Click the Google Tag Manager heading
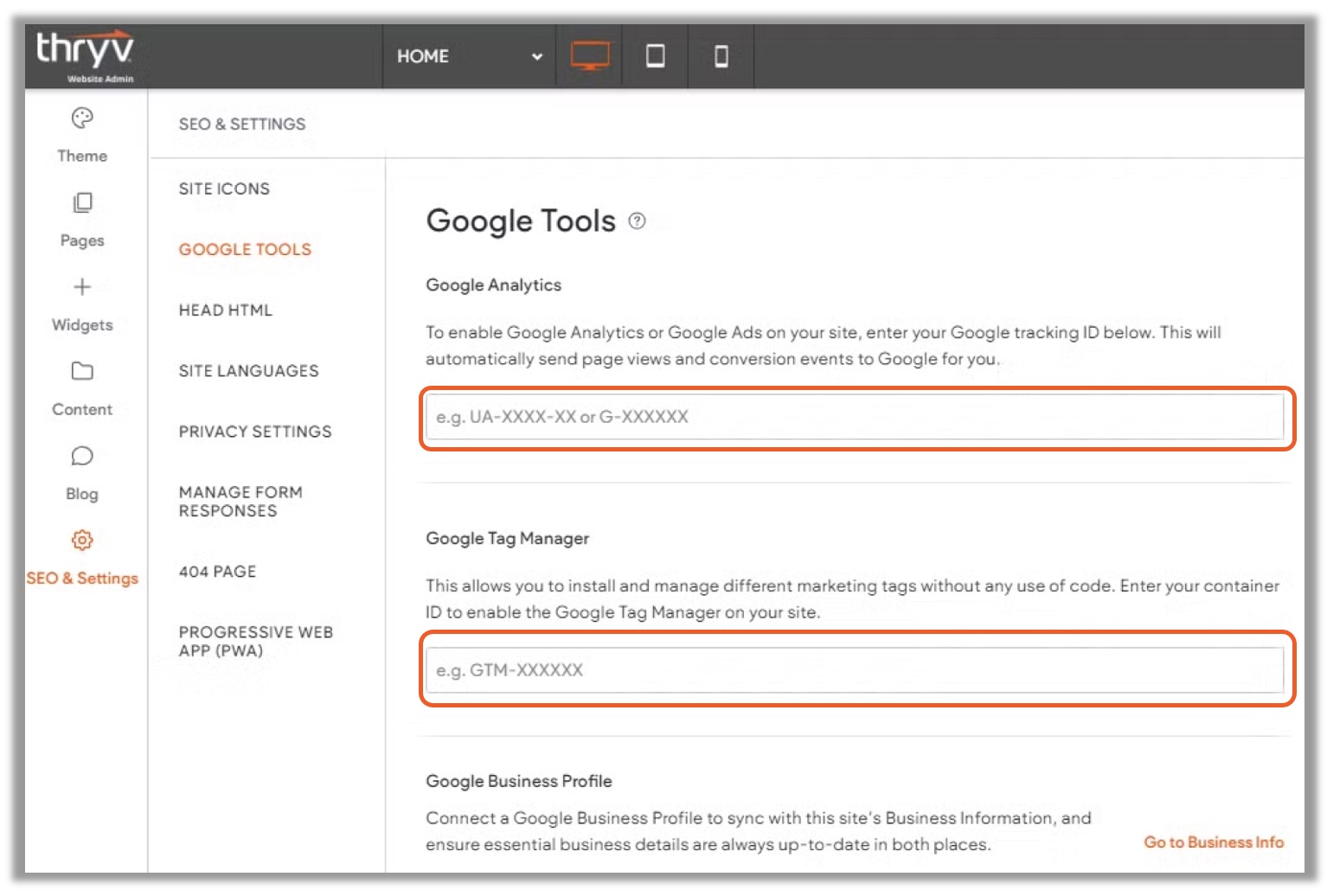Screen dimensions: 1327x896 click(x=508, y=539)
